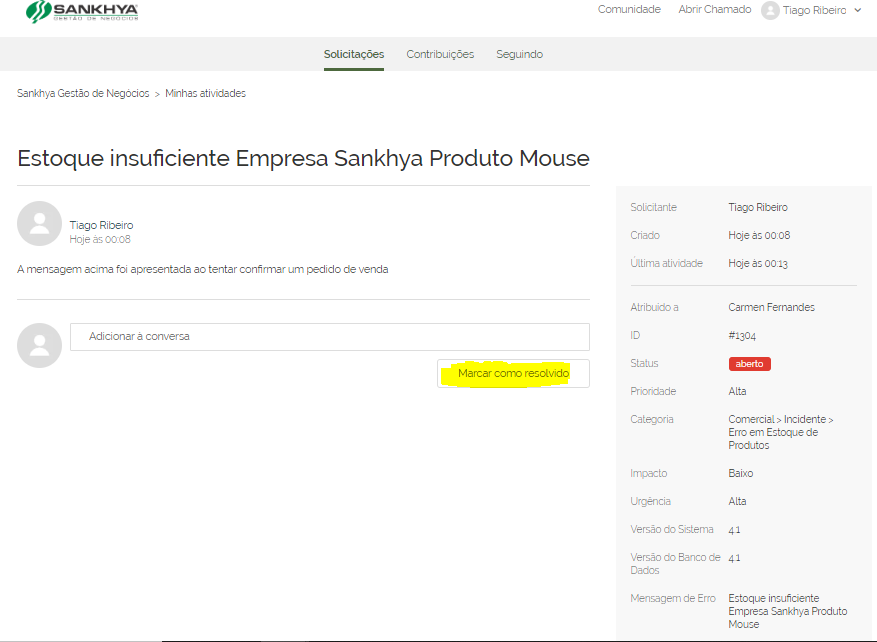
Task: Click the ticket ID #1304
Action: pyautogui.click(x=742, y=336)
